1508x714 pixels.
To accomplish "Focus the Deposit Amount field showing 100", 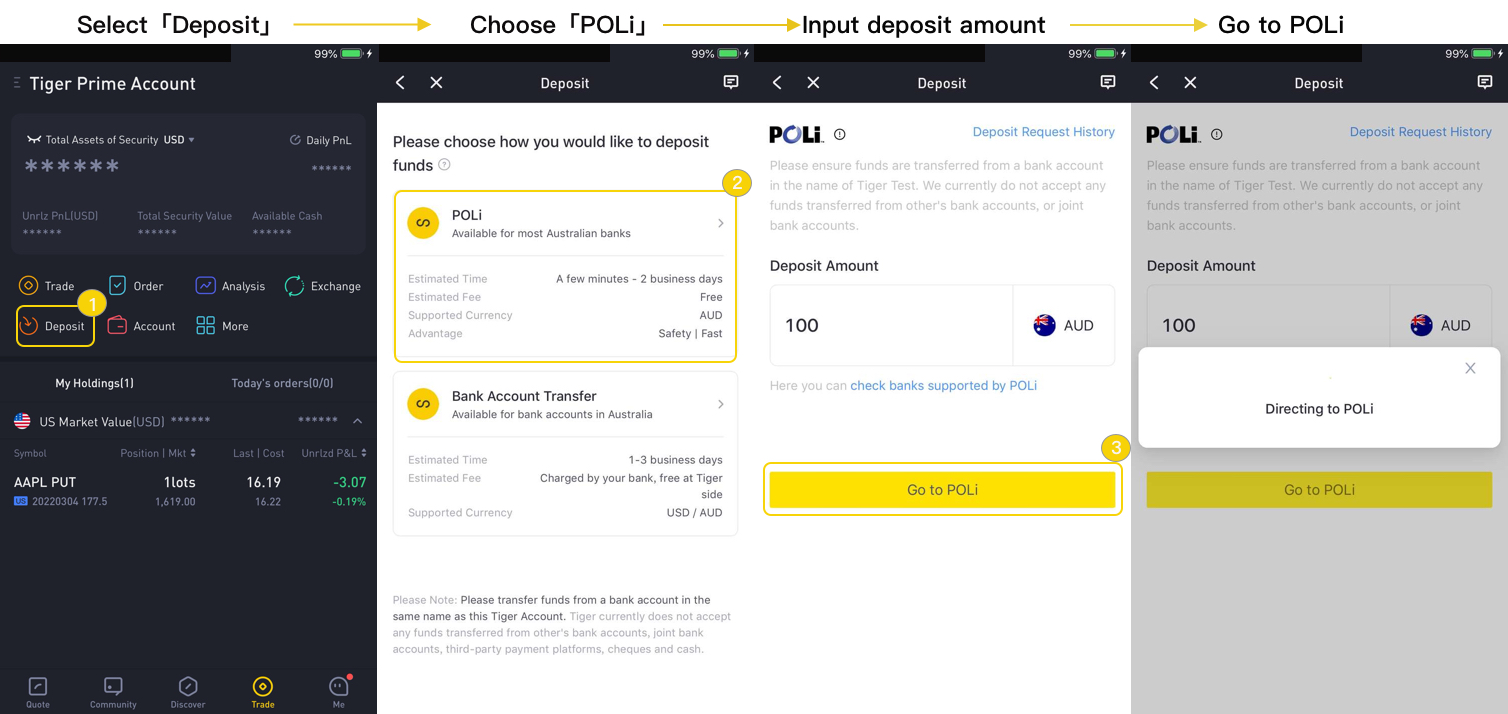I will point(891,325).
